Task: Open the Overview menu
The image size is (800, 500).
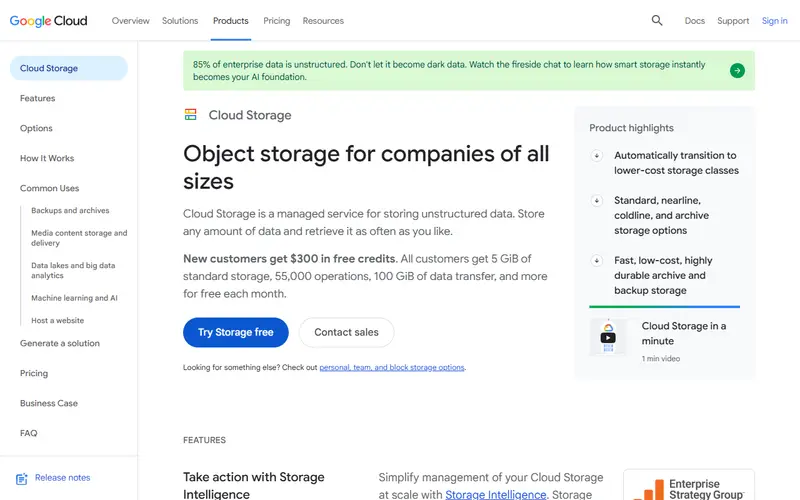Action: [x=131, y=21]
